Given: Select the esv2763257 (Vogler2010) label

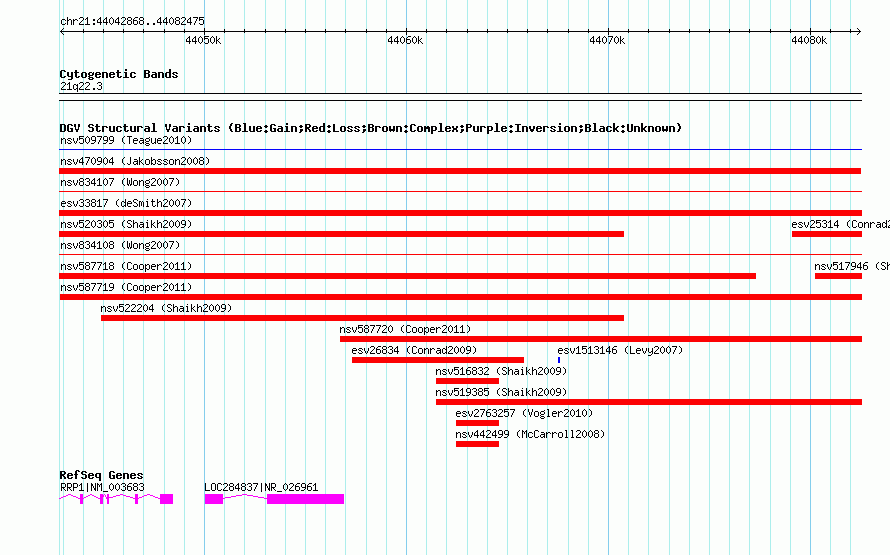Looking at the screenshot, I should click(524, 413).
